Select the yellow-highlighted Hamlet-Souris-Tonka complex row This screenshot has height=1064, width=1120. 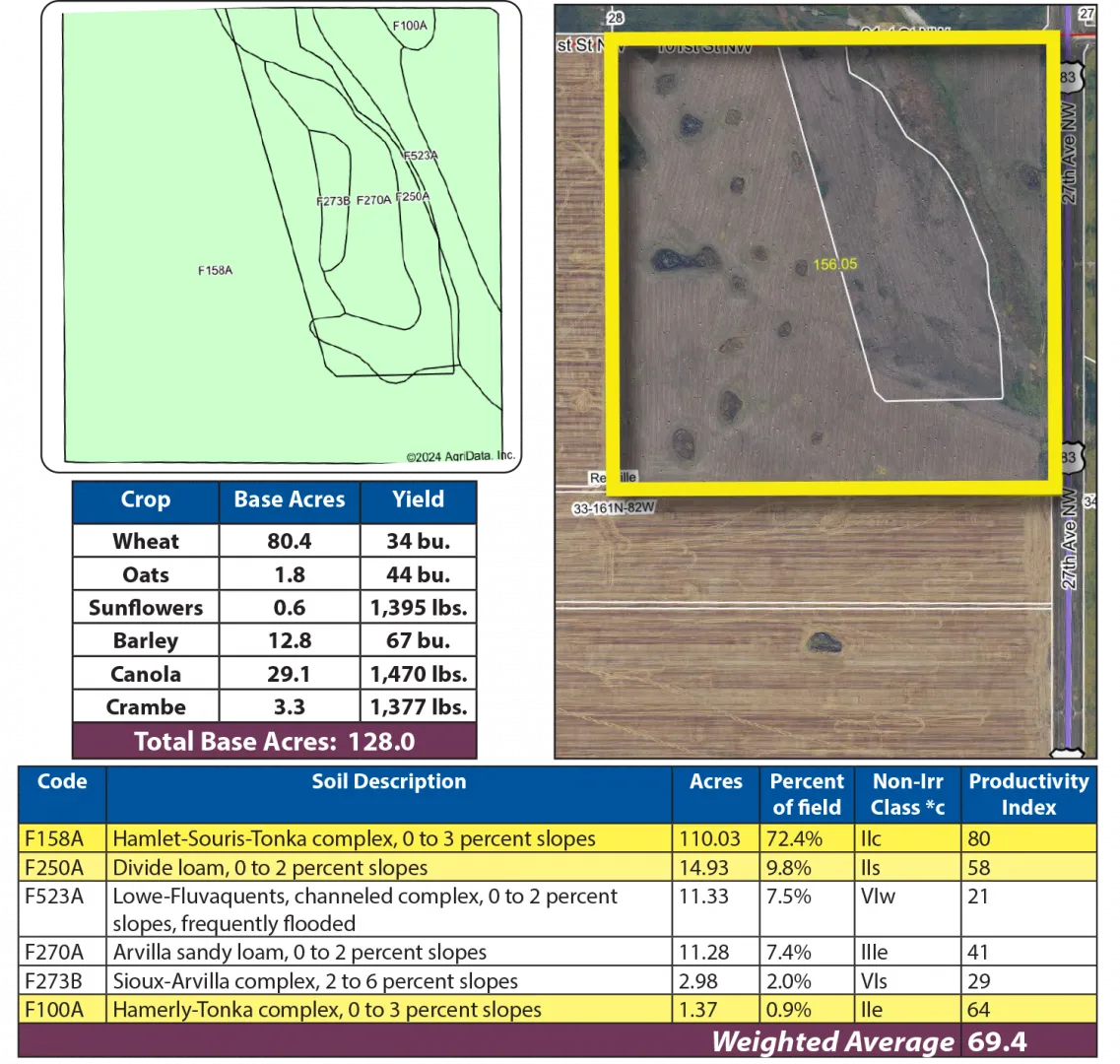click(355, 839)
